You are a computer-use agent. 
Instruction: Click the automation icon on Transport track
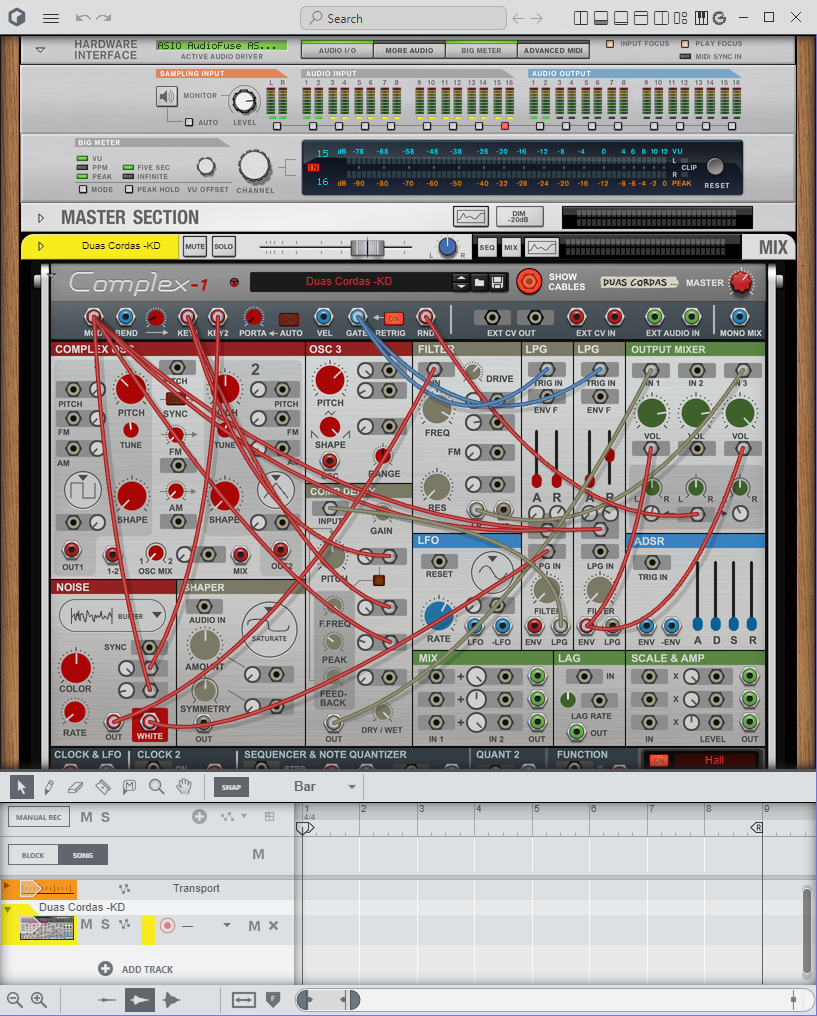pyautogui.click(x=124, y=888)
